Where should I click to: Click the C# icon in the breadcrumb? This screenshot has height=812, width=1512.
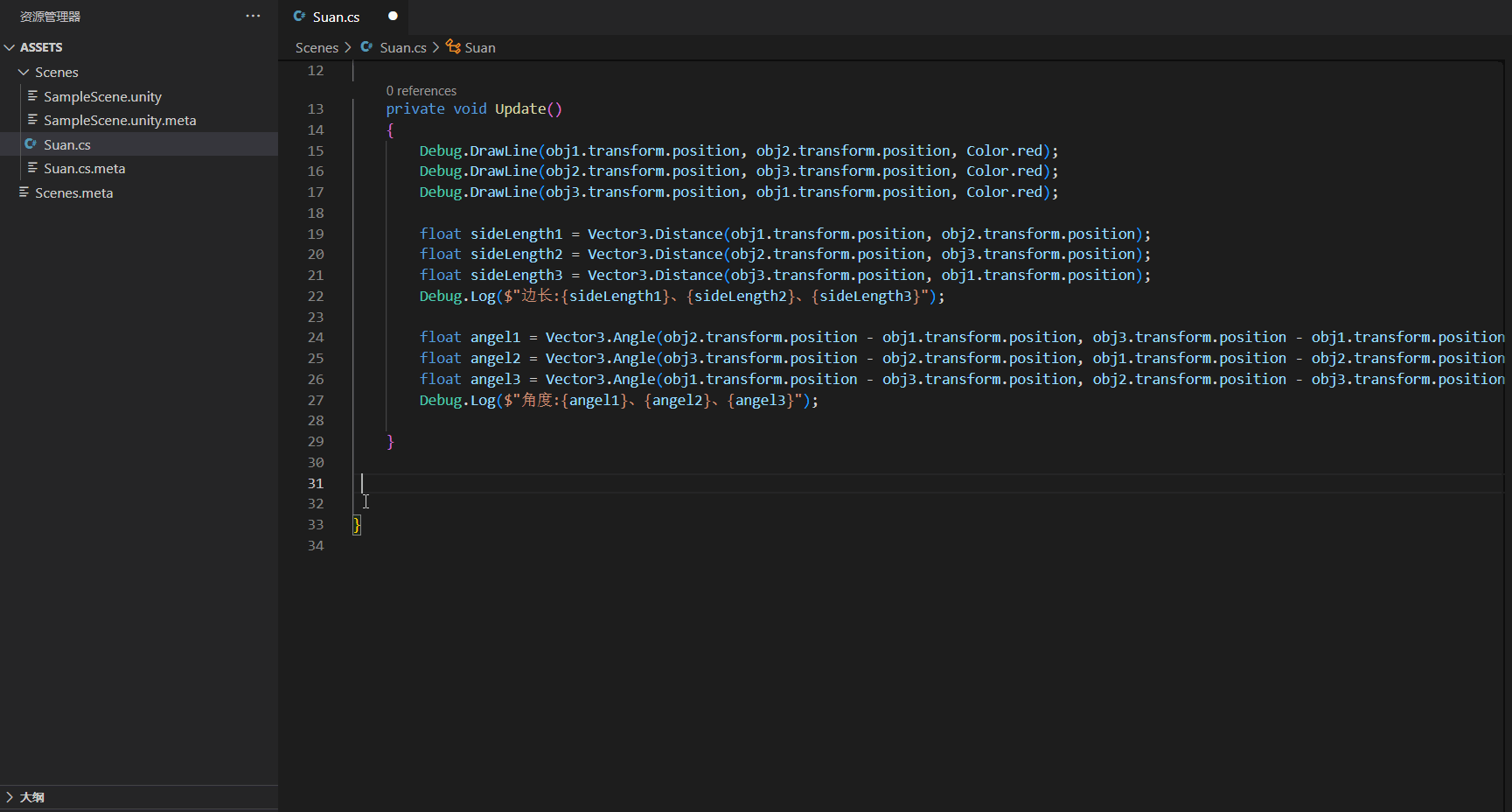[x=367, y=46]
